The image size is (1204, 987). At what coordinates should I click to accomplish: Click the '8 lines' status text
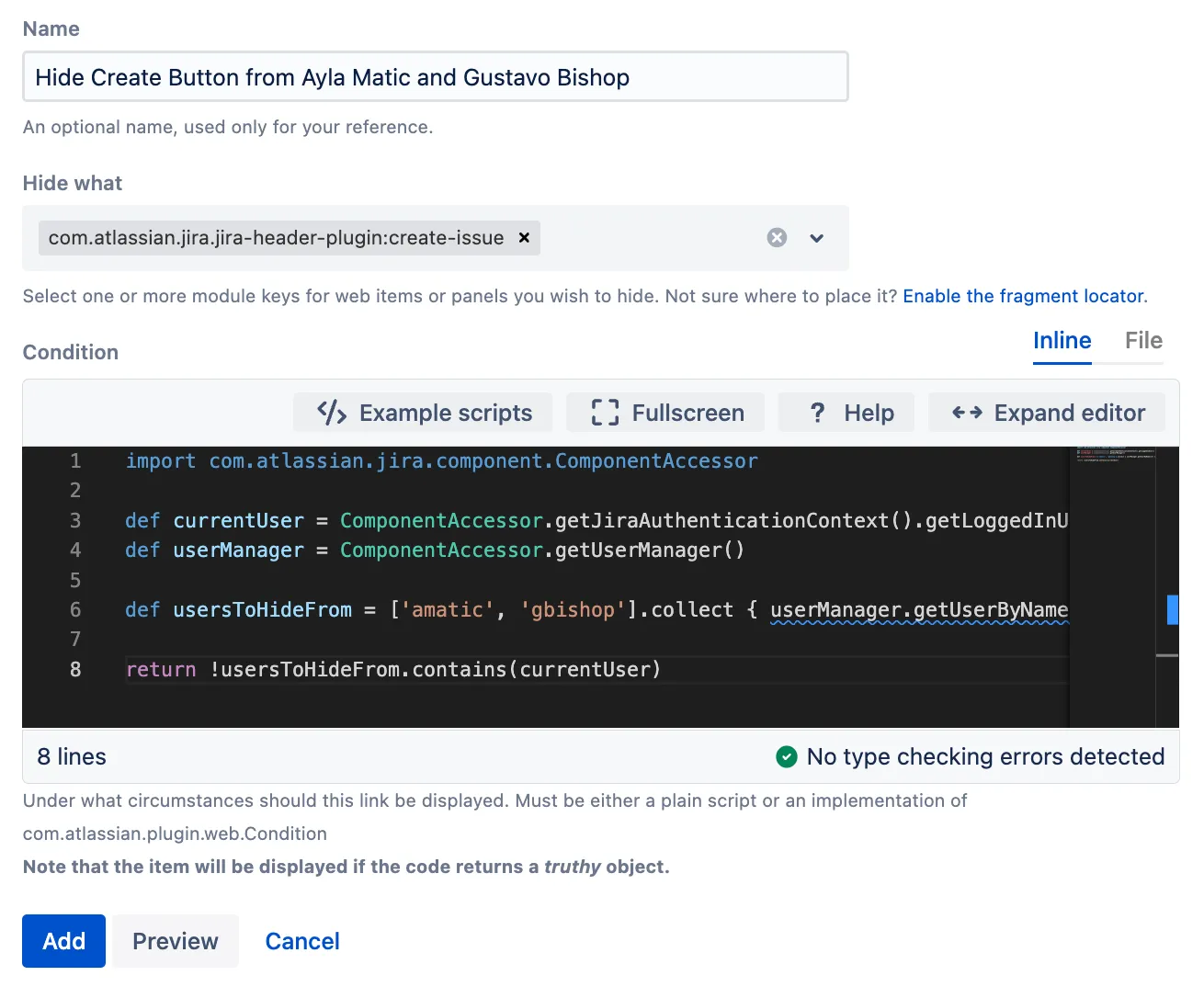72,756
